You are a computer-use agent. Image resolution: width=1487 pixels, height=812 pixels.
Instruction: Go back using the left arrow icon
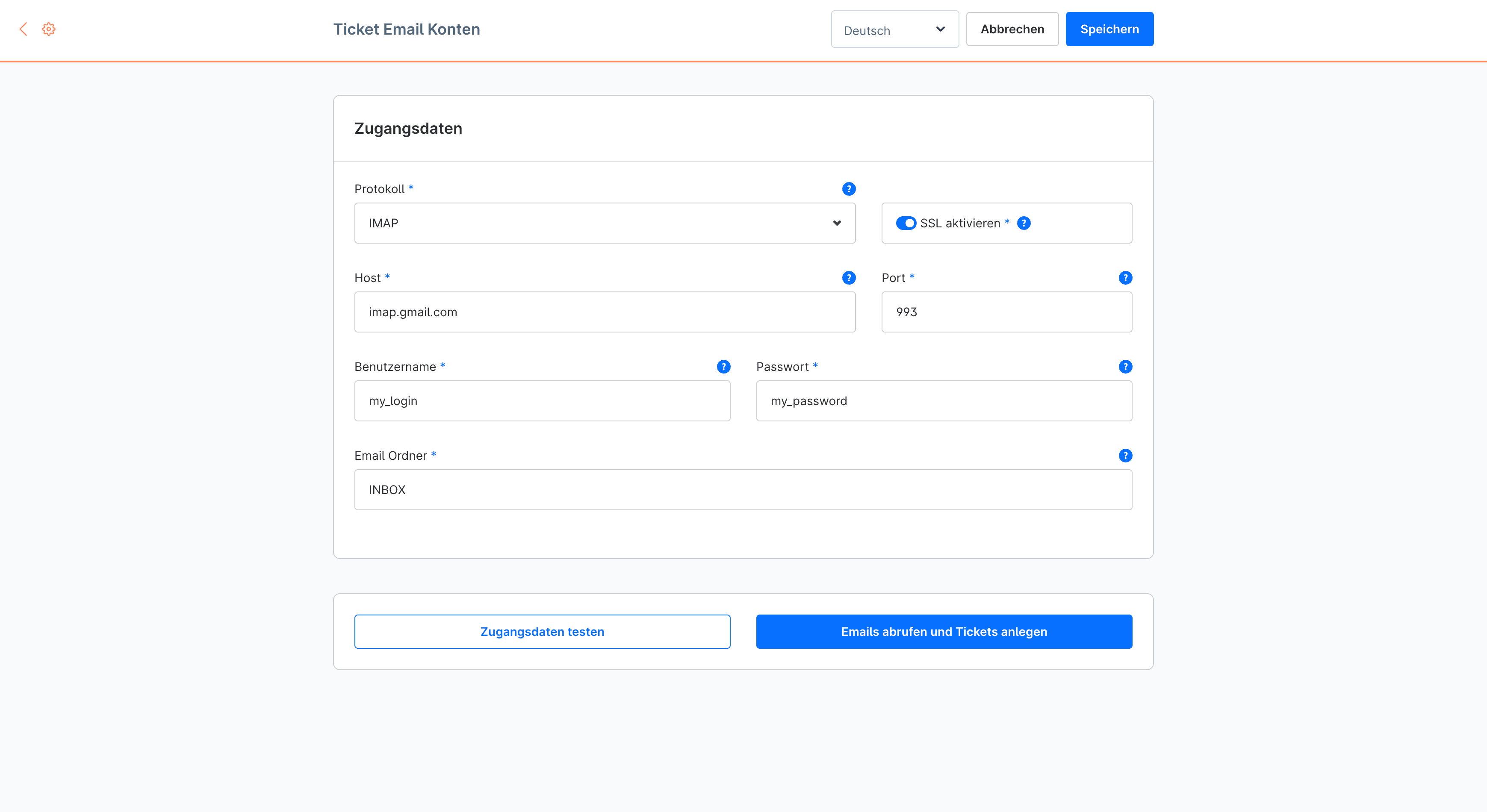coord(24,29)
